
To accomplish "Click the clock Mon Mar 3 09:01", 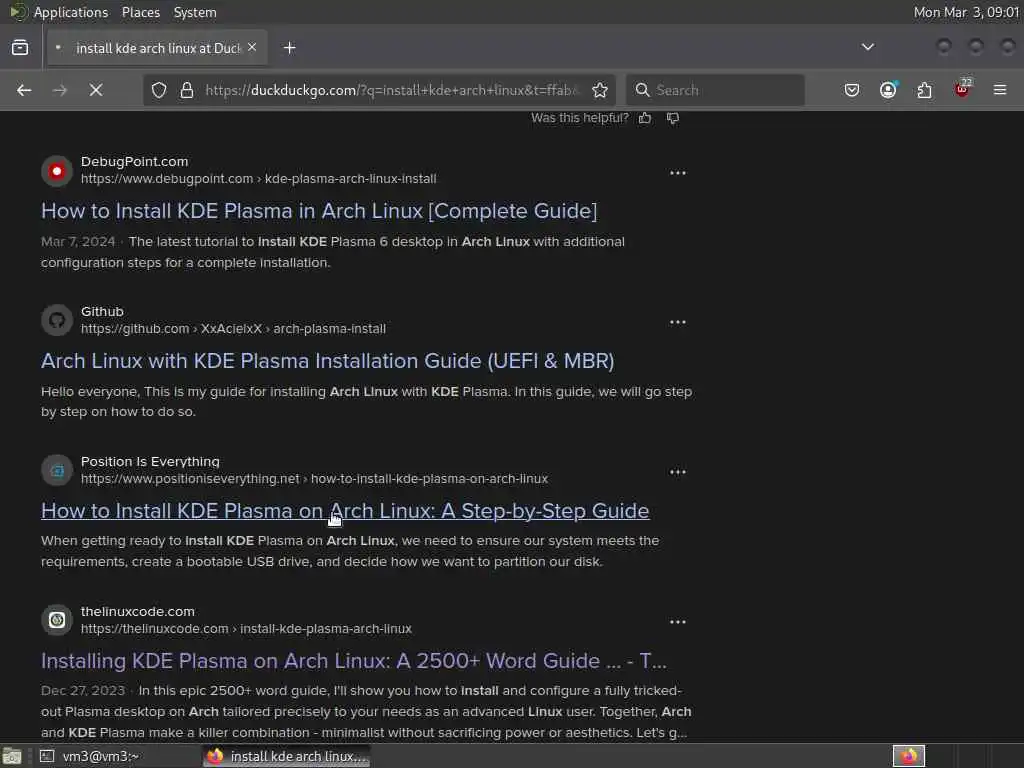I will pos(966,12).
